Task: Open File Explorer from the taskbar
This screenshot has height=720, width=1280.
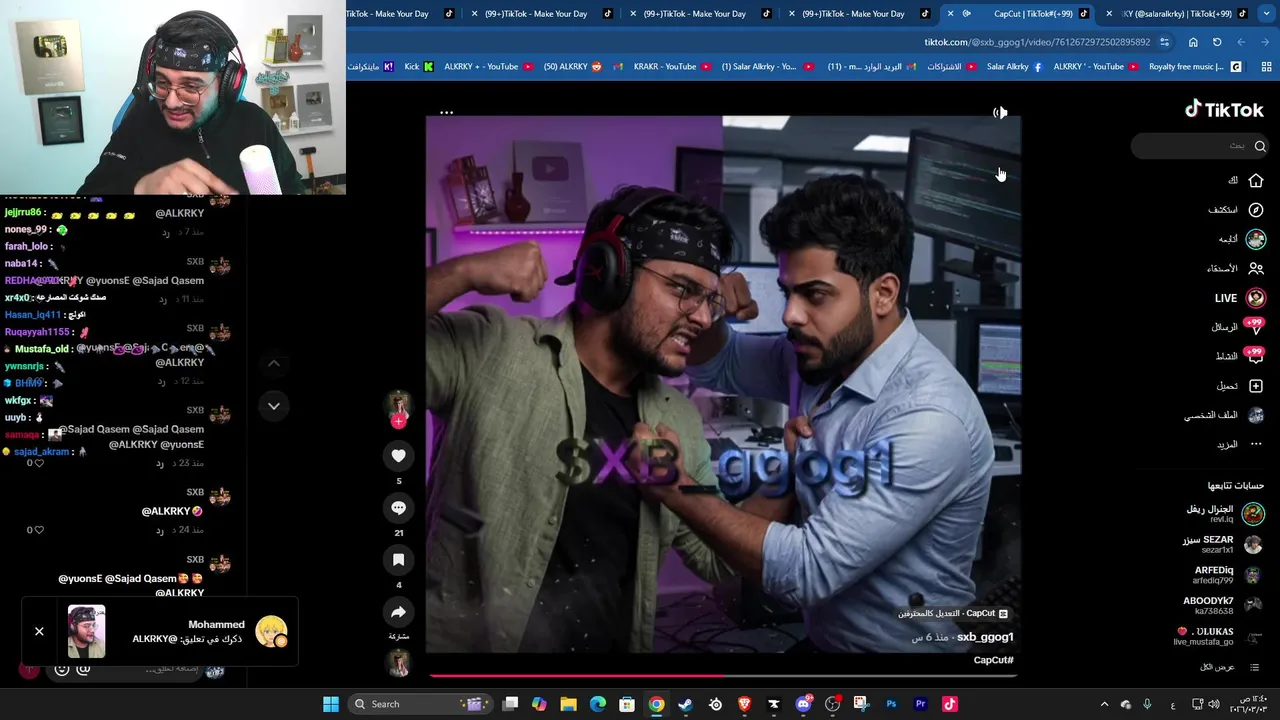Action: click(568, 704)
